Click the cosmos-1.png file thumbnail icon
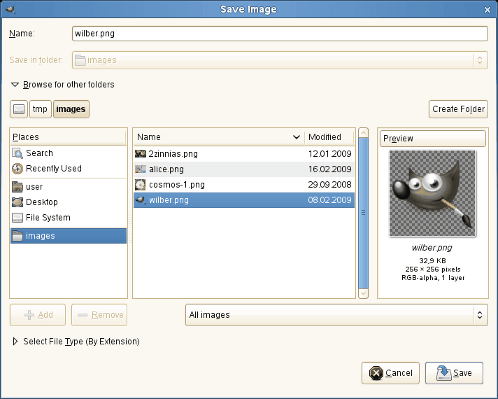 [x=140, y=185]
